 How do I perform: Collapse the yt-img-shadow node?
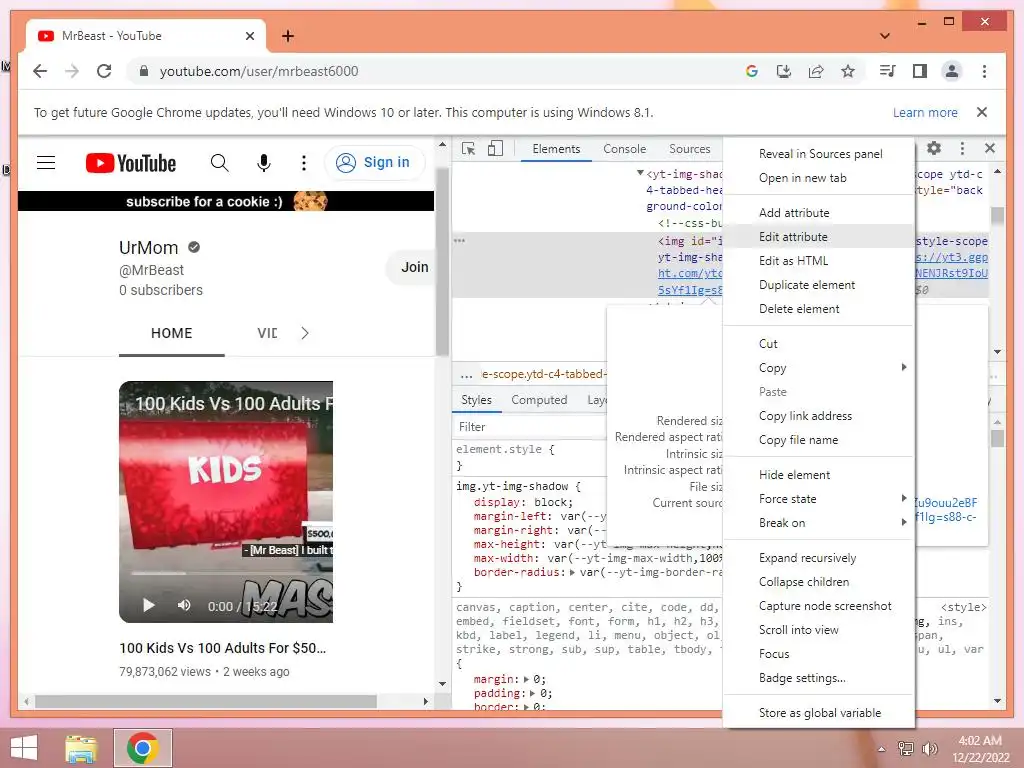640,174
